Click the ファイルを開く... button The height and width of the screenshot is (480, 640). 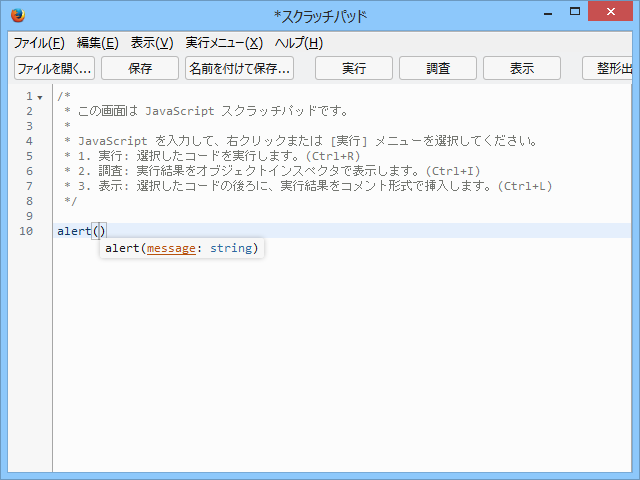tap(54, 68)
